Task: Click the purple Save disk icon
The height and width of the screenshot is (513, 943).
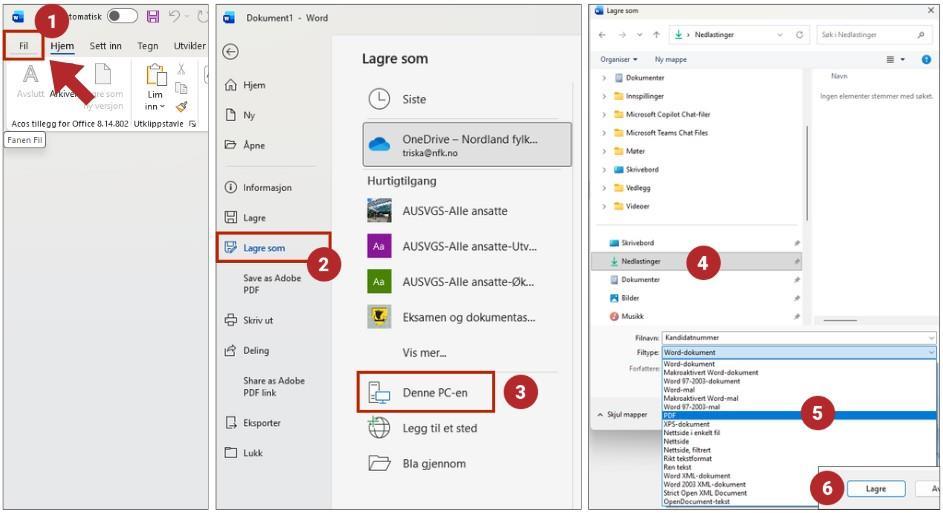Action: click(153, 16)
